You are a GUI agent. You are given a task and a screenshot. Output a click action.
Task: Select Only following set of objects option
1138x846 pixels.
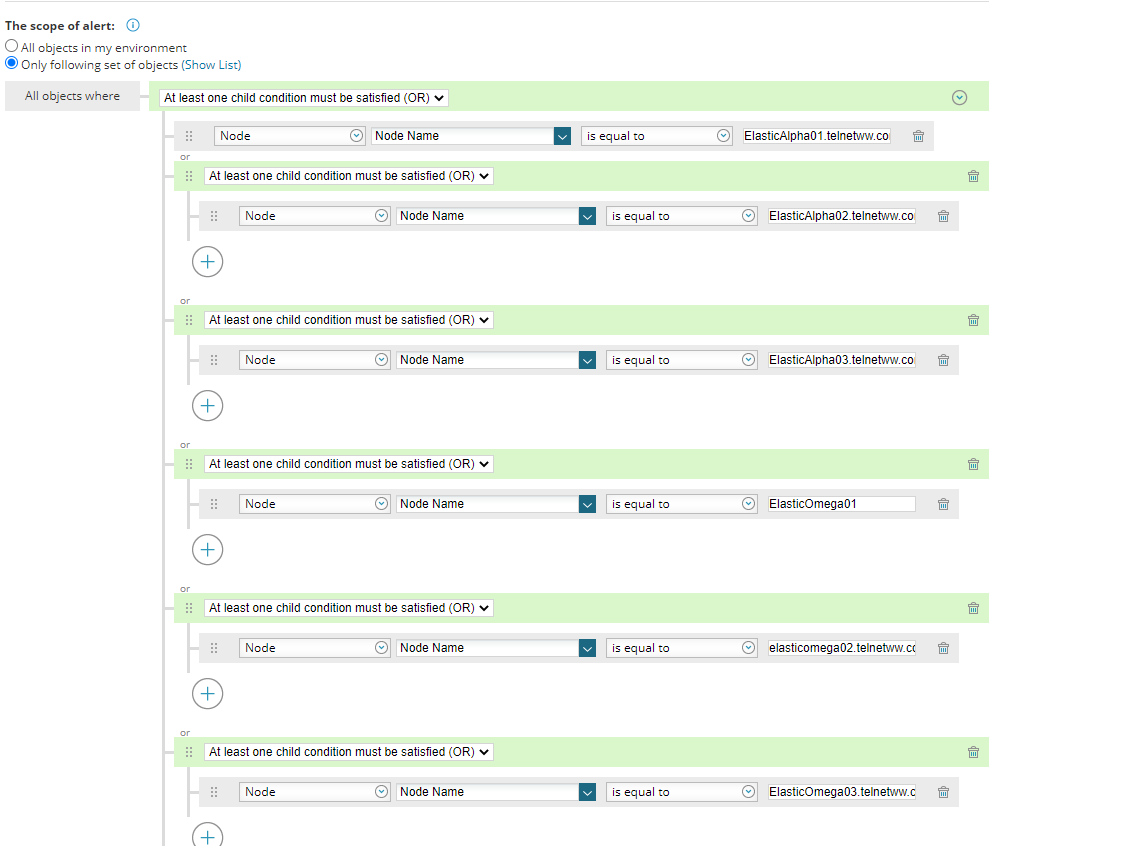pos(12,63)
